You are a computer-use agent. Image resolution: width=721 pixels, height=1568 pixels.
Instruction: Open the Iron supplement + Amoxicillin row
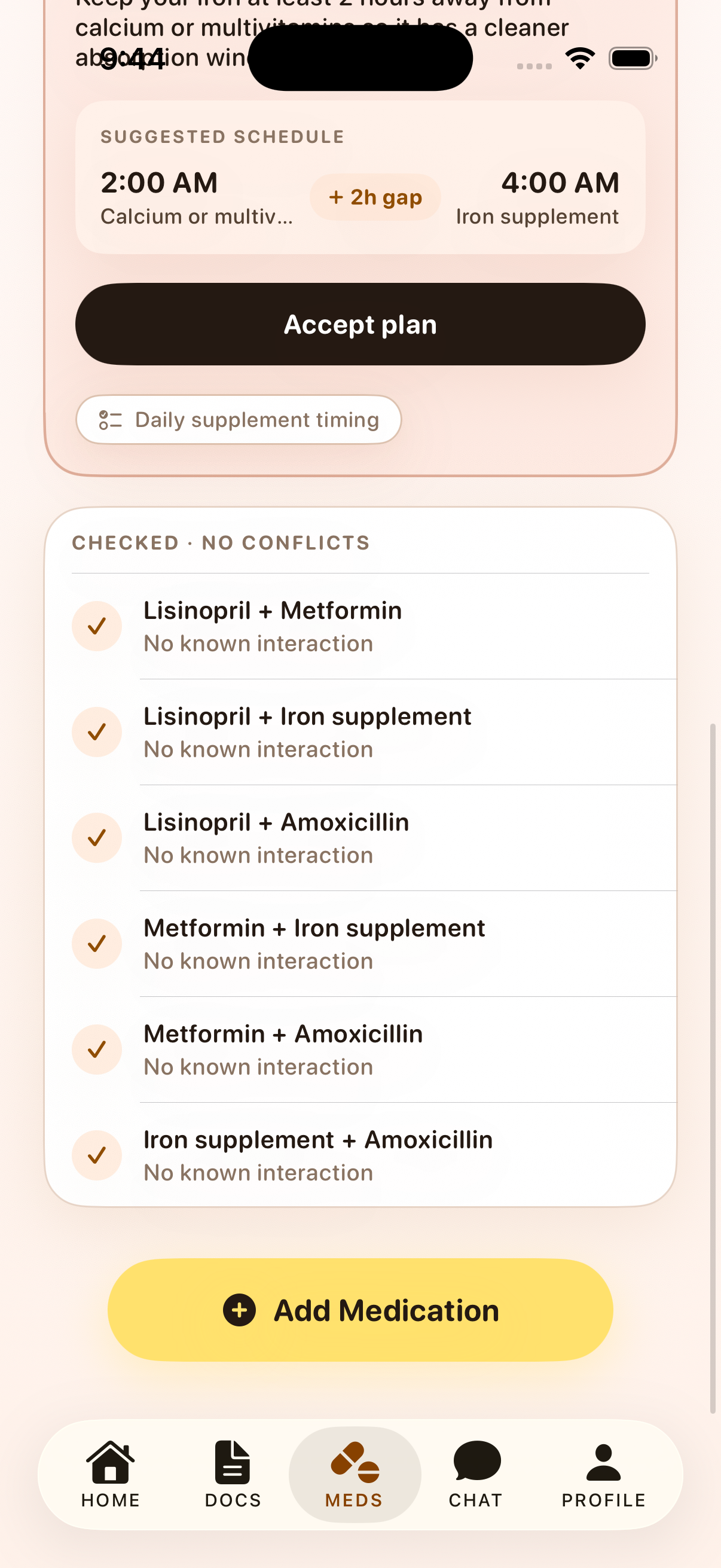coord(365,1155)
